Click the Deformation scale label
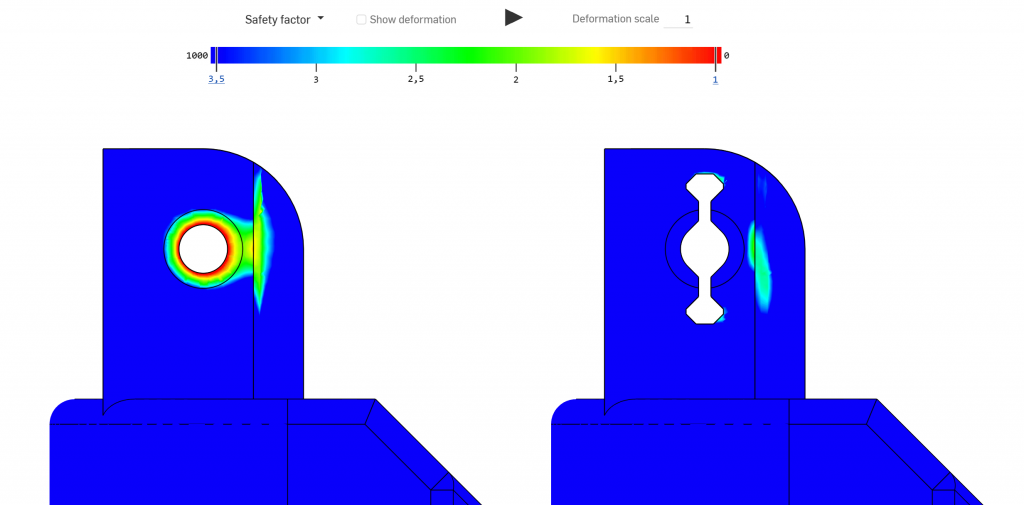Viewport: 1024px width, 505px height. [x=615, y=19]
